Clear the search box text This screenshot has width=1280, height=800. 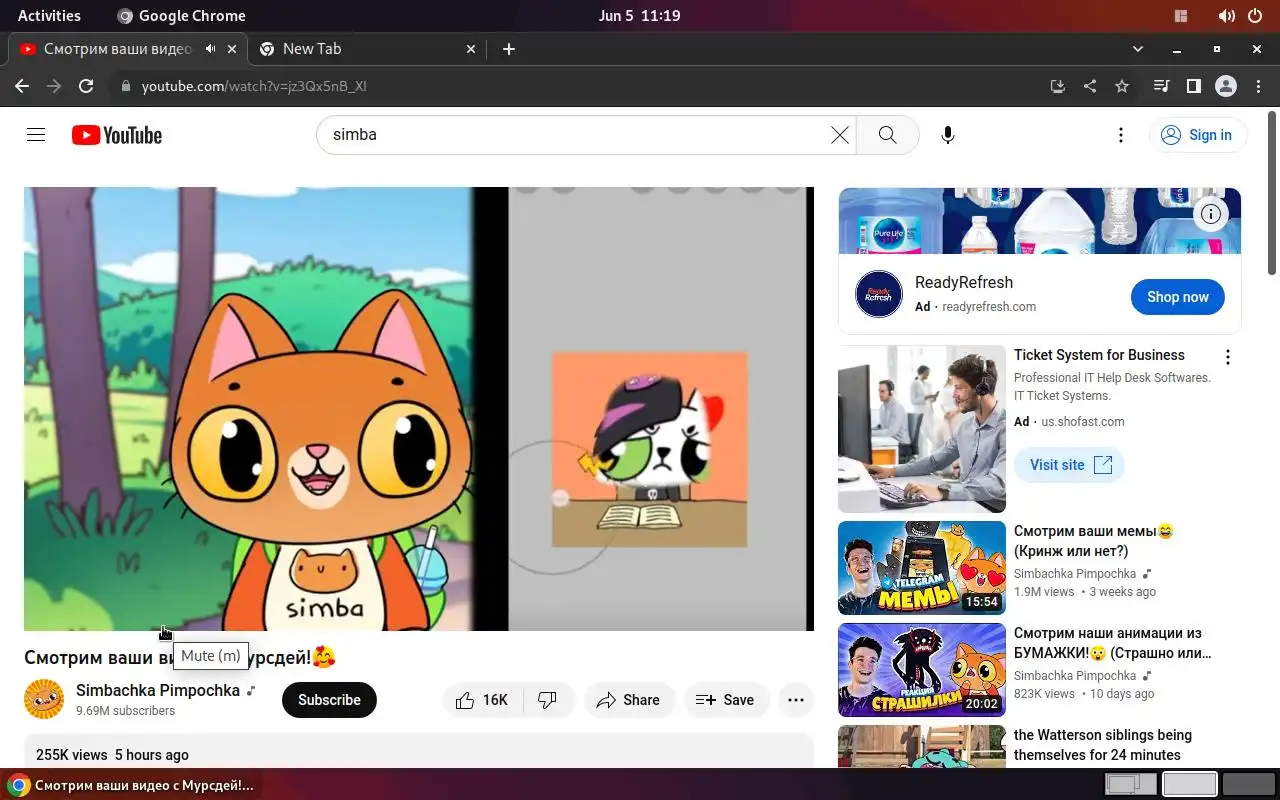pyautogui.click(x=840, y=135)
